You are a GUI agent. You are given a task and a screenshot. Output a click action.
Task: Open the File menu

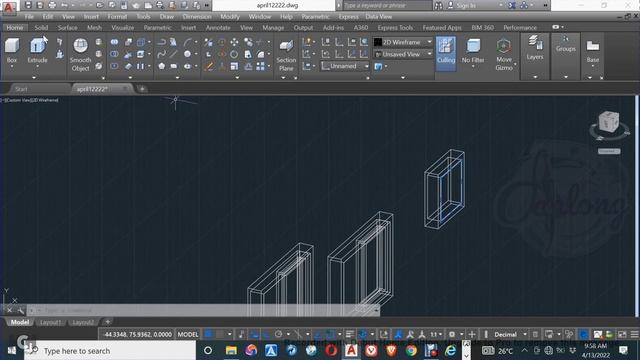(29, 17)
